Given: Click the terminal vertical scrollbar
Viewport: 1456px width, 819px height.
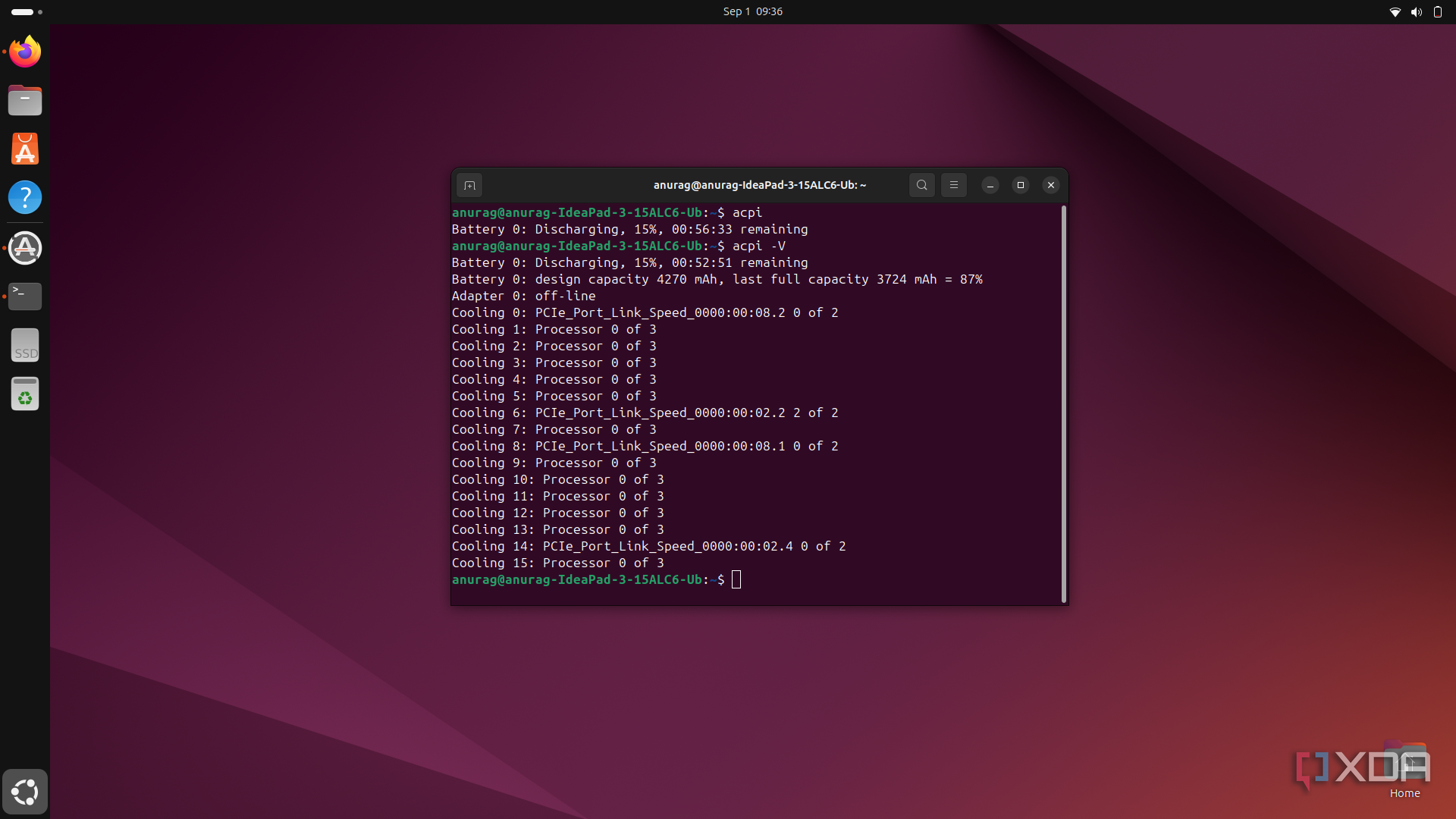Looking at the screenshot, I should click(1064, 403).
